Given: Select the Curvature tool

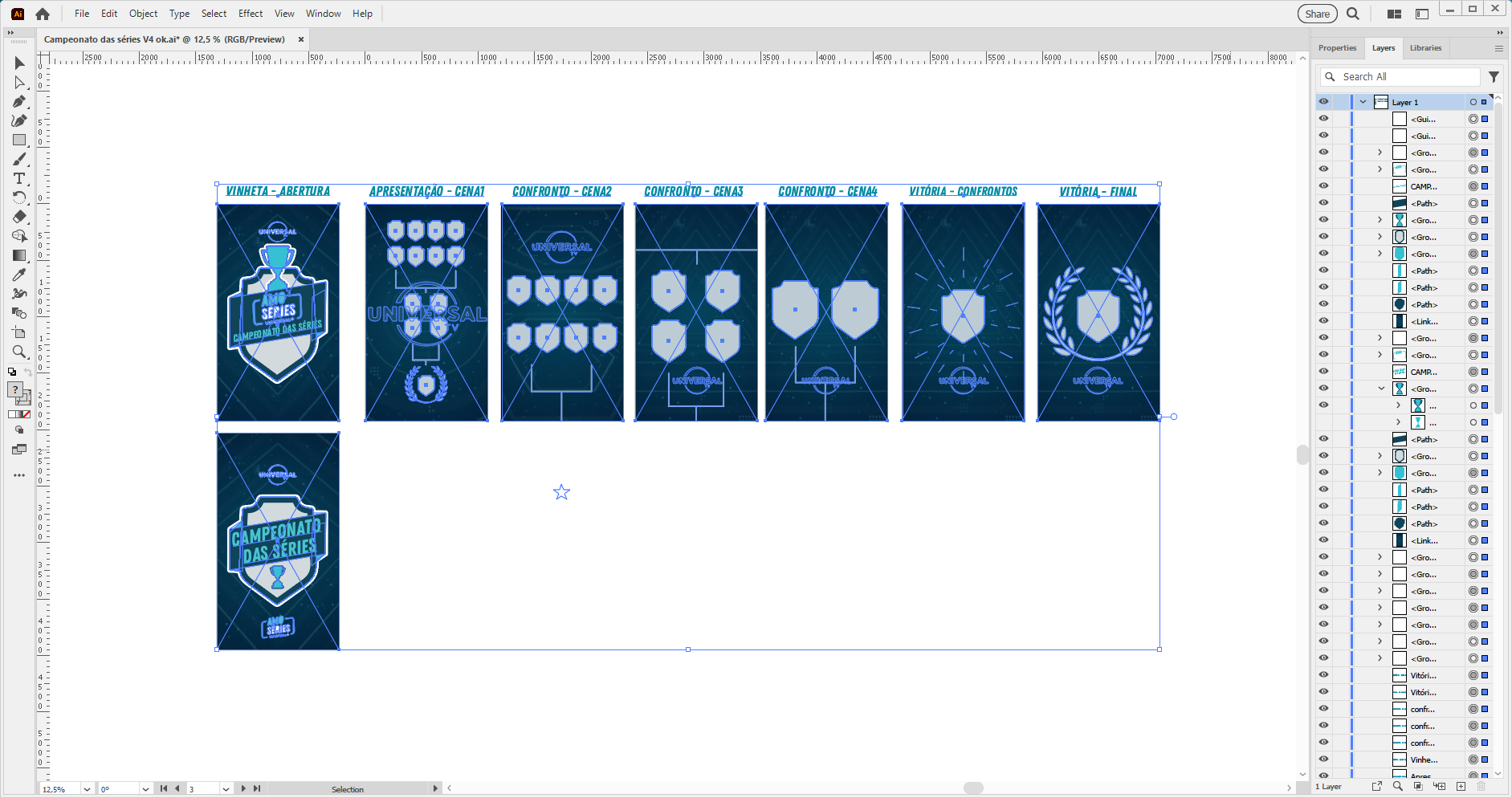Looking at the screenshot, I should 19,120.
